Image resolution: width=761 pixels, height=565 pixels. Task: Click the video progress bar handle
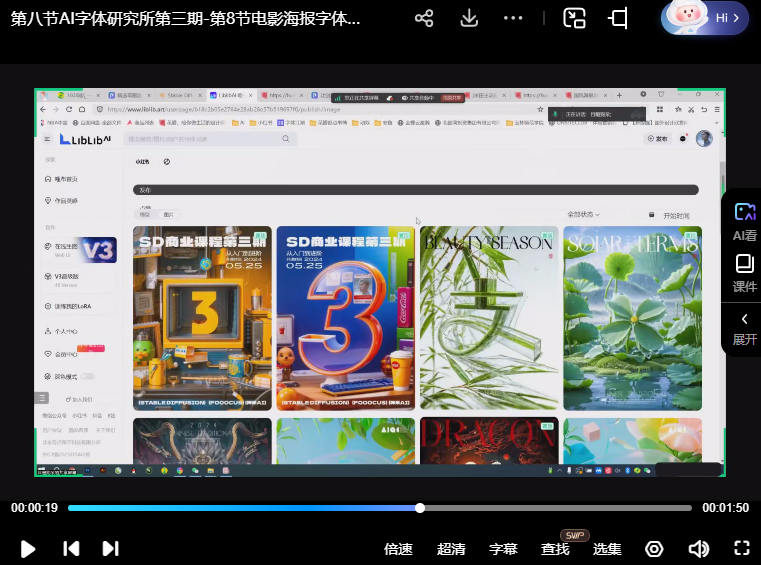420,508
